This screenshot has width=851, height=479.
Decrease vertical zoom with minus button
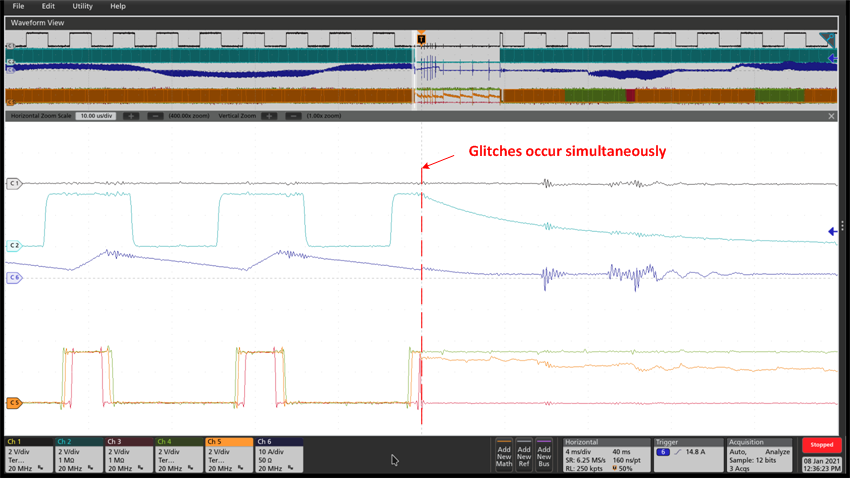pos(293,116)
